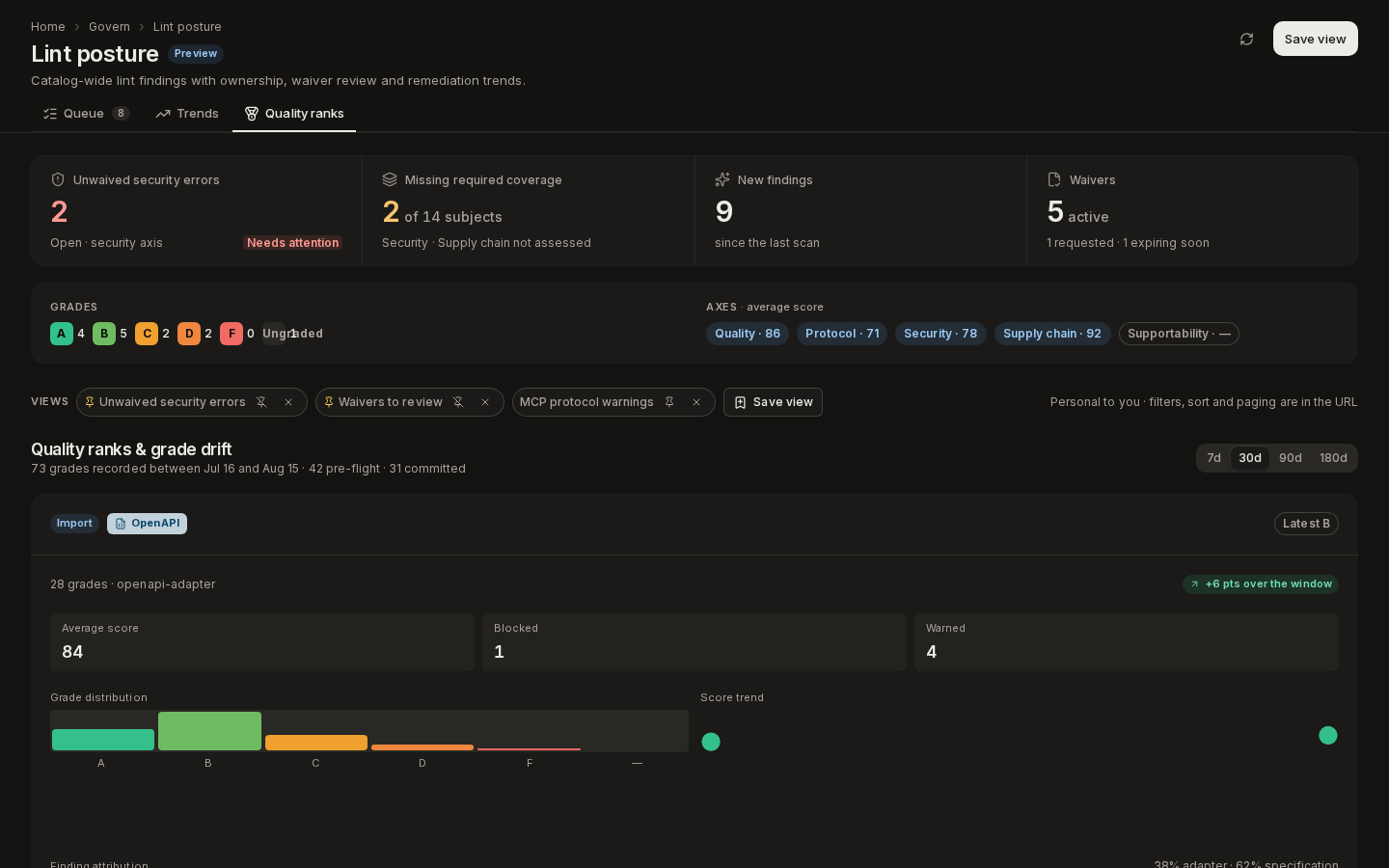
Task: Click the Supply chain · 92 axis chip
Action: point(1052,334)
